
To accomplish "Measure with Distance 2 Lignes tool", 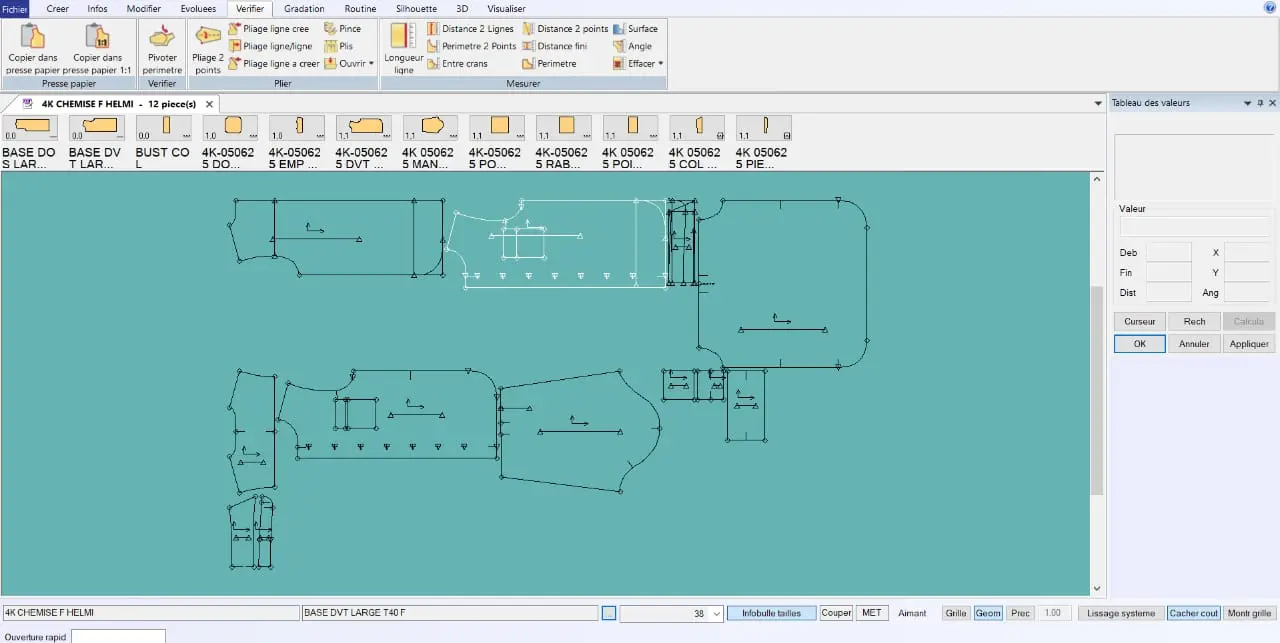I will [470, 29].
